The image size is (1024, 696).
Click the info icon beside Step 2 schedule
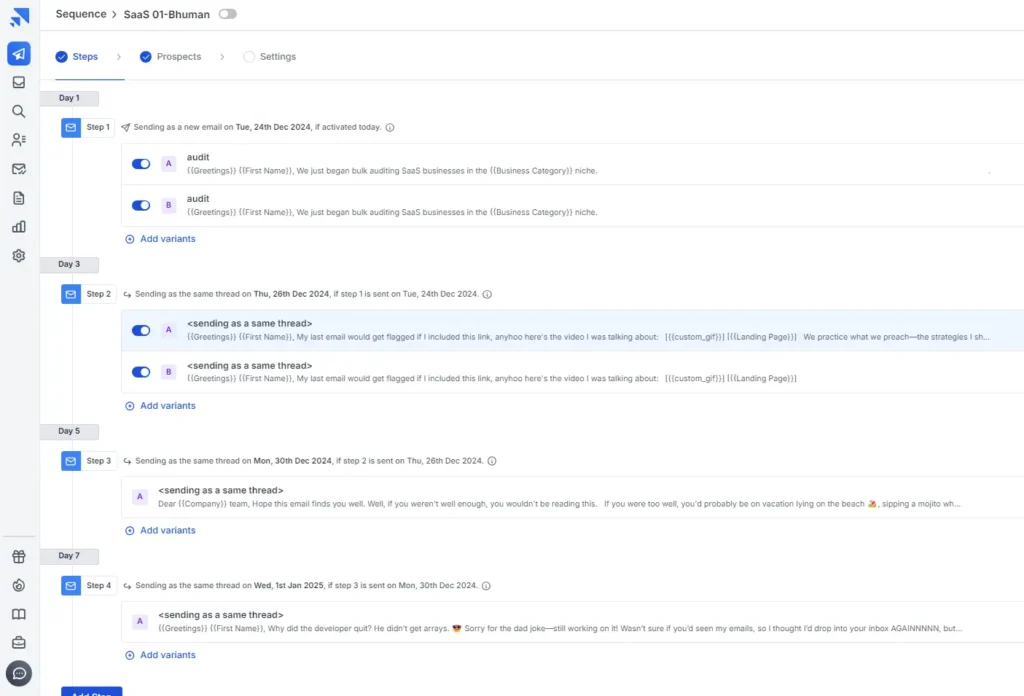click(x=487, y=294)
